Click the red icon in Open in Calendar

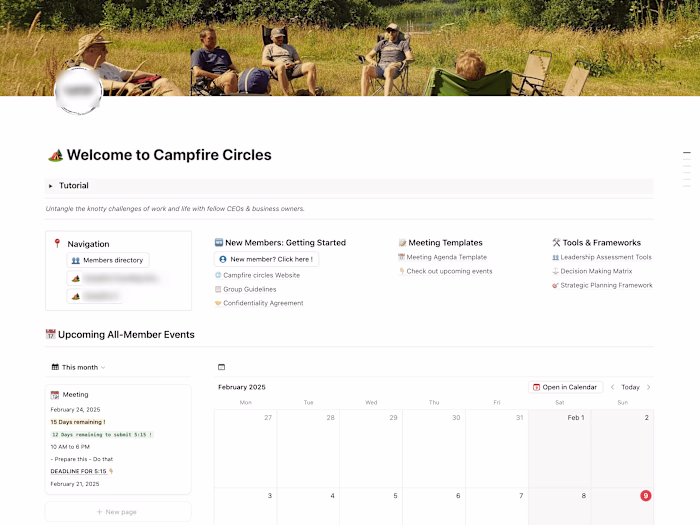[537, 387]
